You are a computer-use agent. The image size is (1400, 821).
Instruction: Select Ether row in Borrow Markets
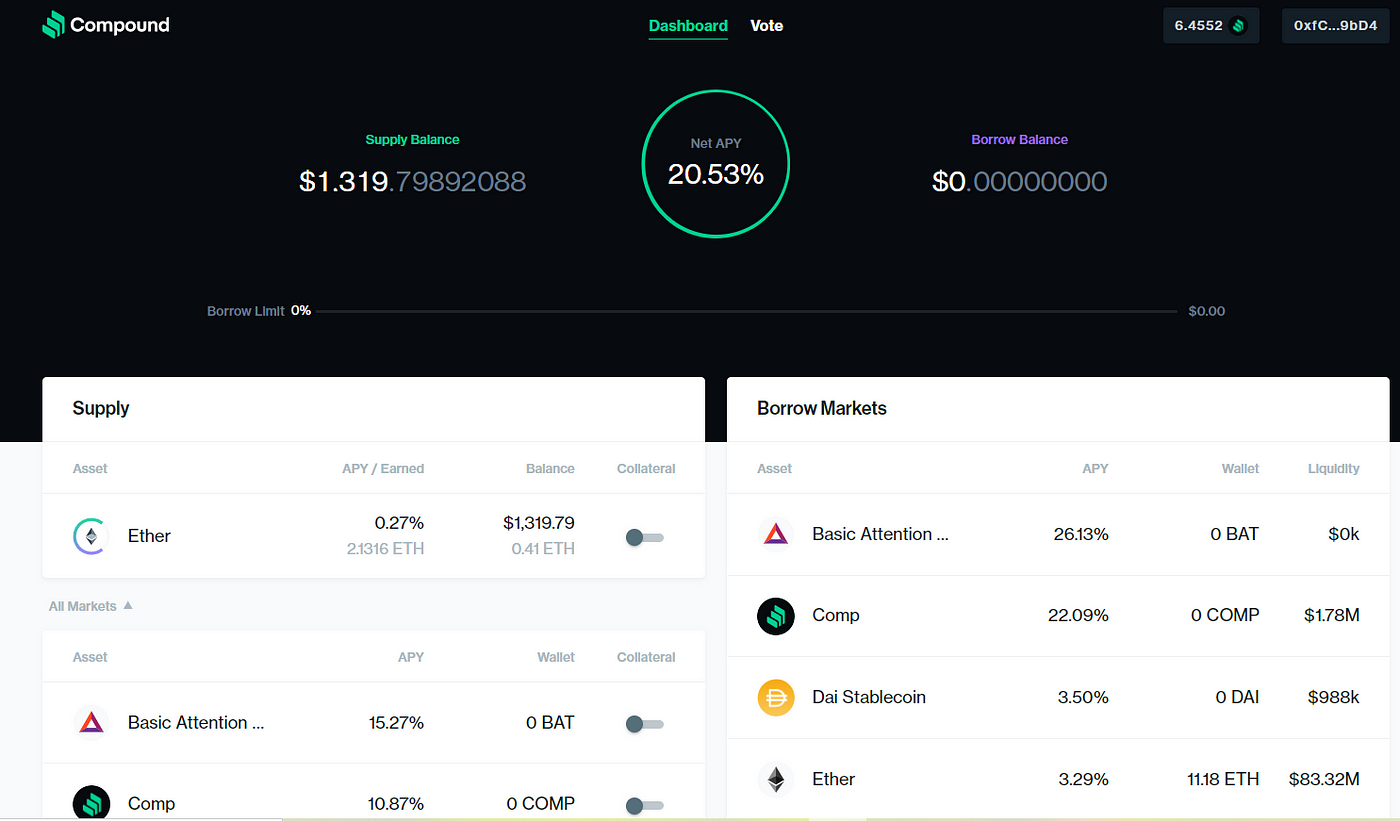click(1058, 779)
